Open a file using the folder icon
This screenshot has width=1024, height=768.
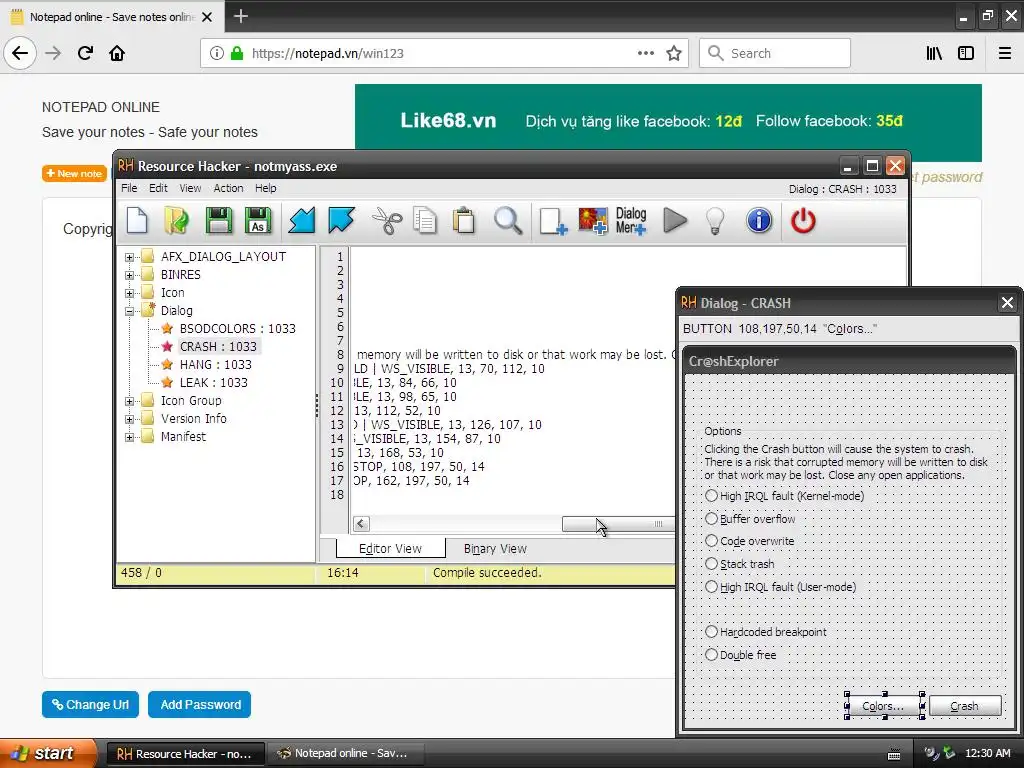[176, 221]
